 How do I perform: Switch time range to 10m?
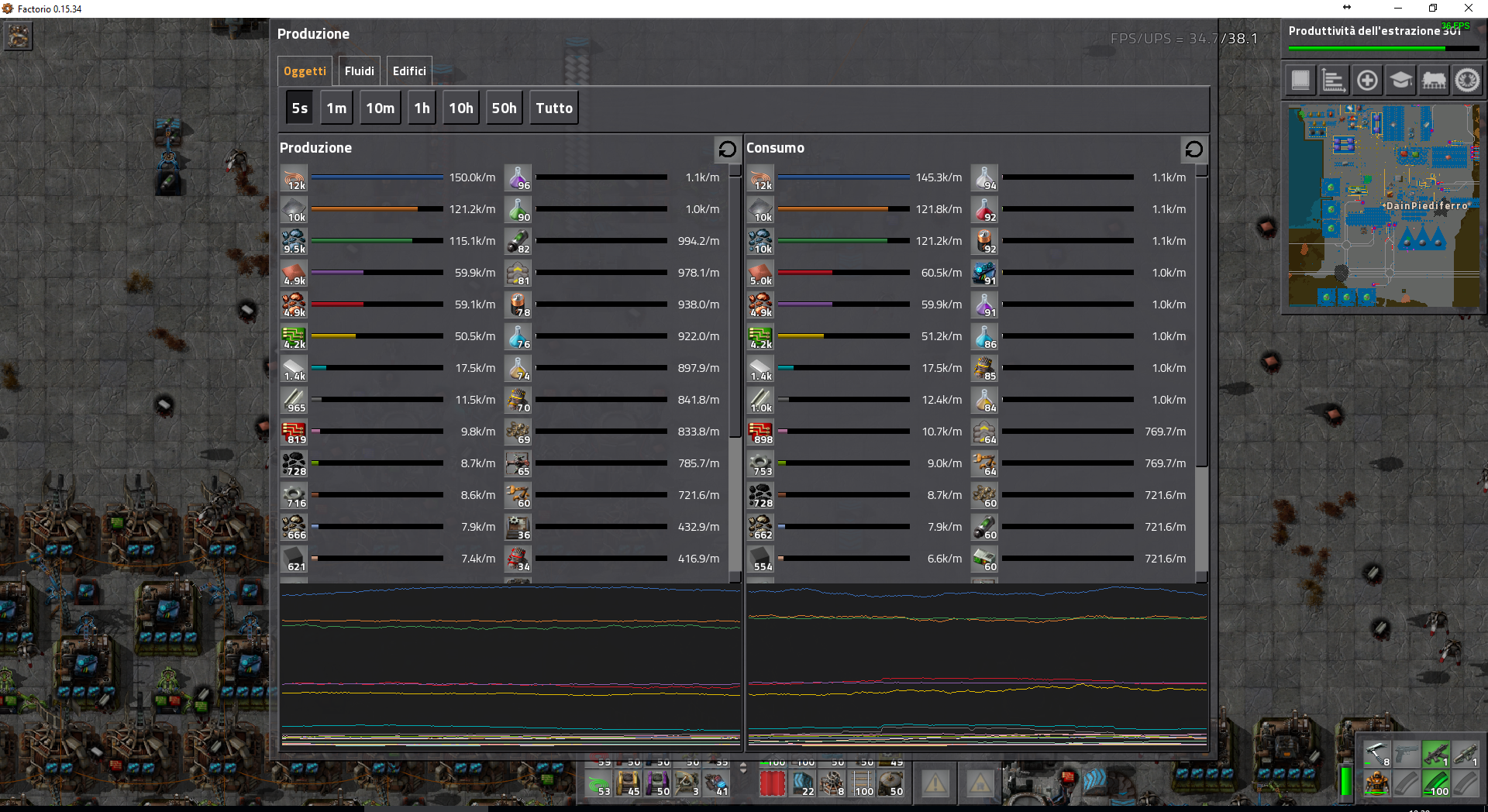point(380,108)
